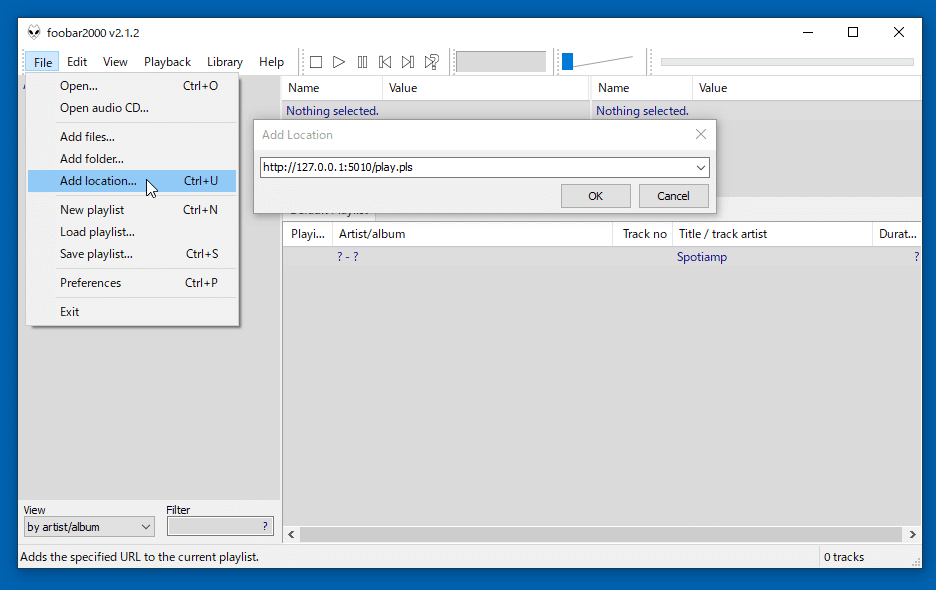Open the Edit menu
Image resolution: width=936 pixels, height=590 pixels.
coord(77,62)
